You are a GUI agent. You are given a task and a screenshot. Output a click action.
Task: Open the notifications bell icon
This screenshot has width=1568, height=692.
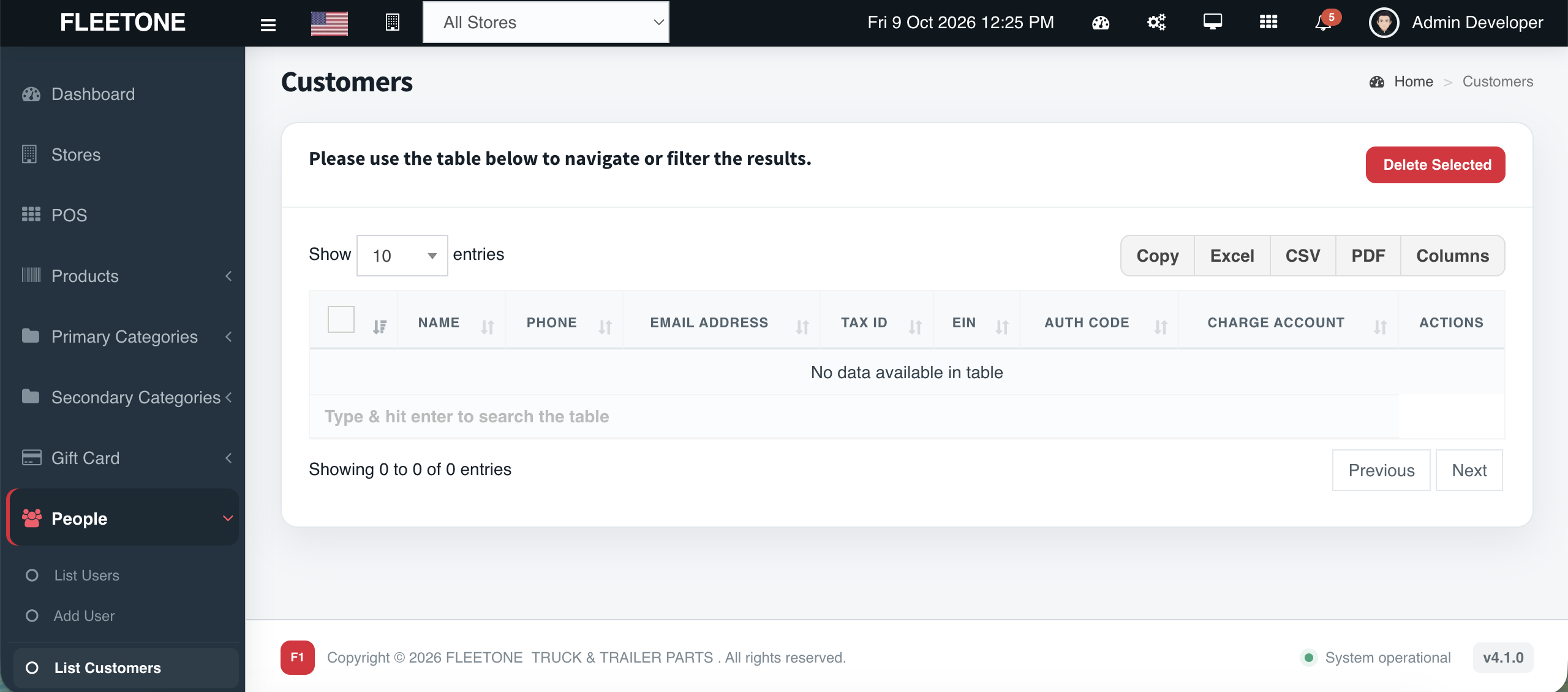click(x=1323, y=23)
